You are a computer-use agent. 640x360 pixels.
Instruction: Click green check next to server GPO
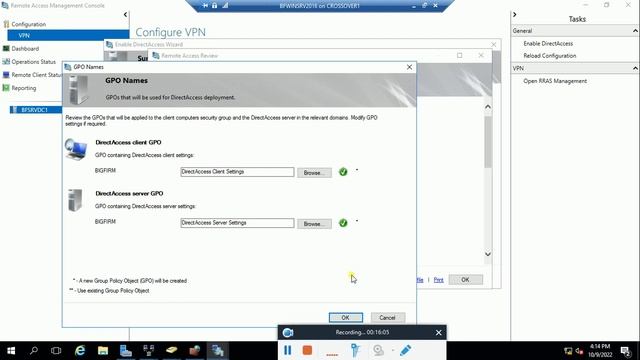tap(343, 223)
